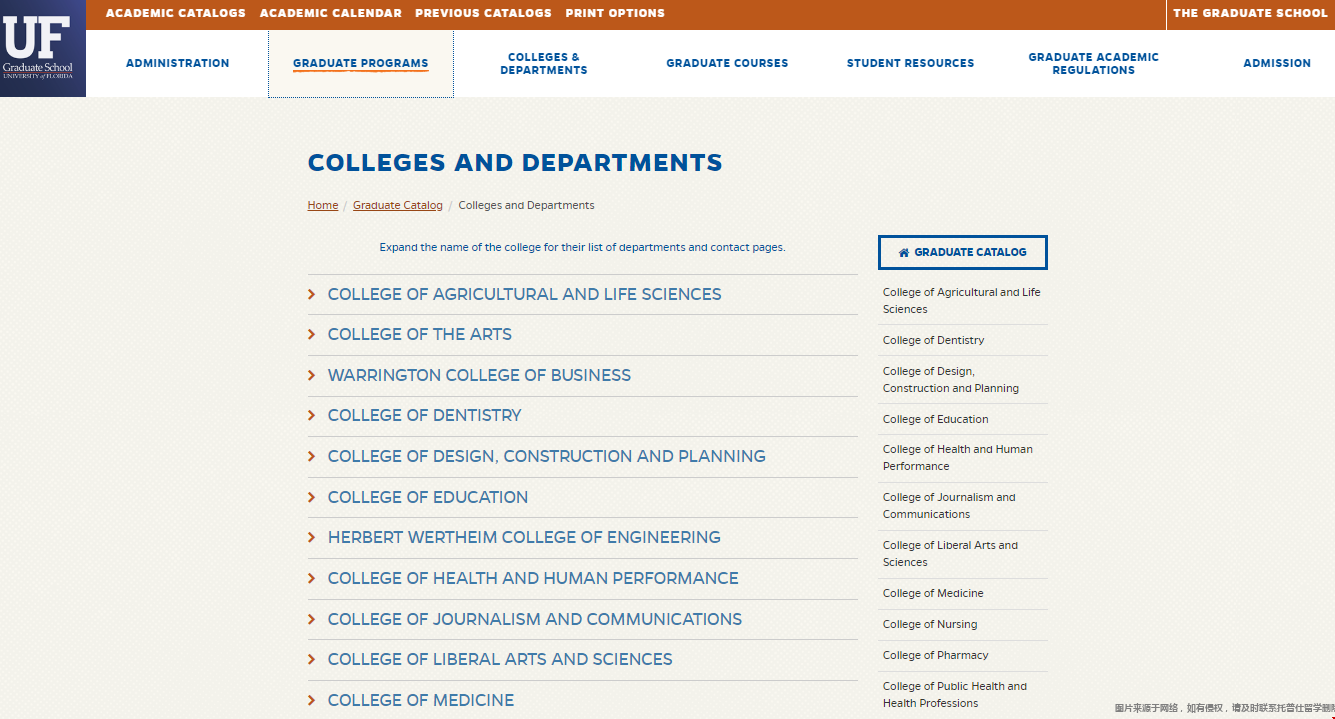
Task: Expand Herbert Wertheim College of Engineering
Action: (x=582, y=537)
